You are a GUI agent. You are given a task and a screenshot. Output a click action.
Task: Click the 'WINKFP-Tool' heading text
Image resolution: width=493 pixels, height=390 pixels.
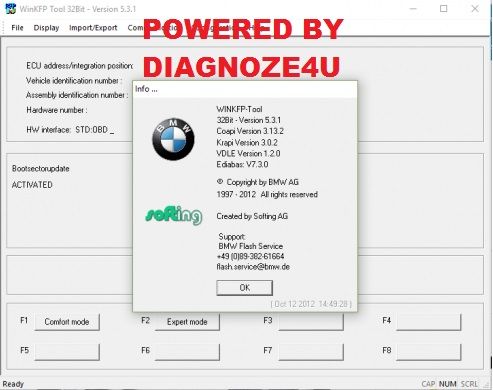tap(239, 109)
